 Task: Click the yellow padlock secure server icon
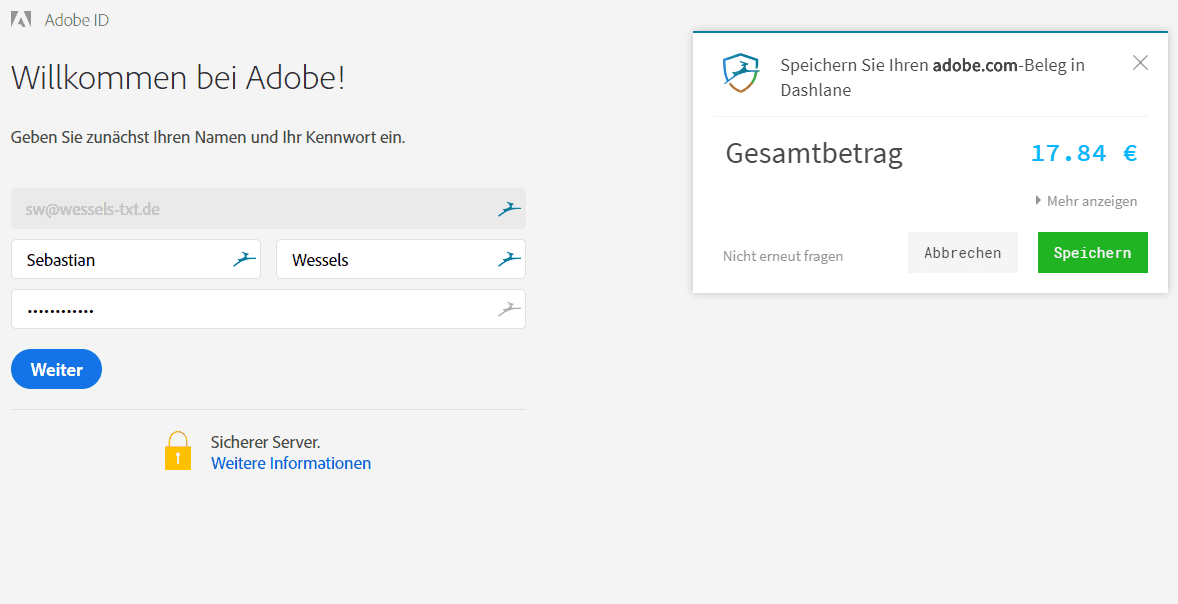(x=178, y=451)
